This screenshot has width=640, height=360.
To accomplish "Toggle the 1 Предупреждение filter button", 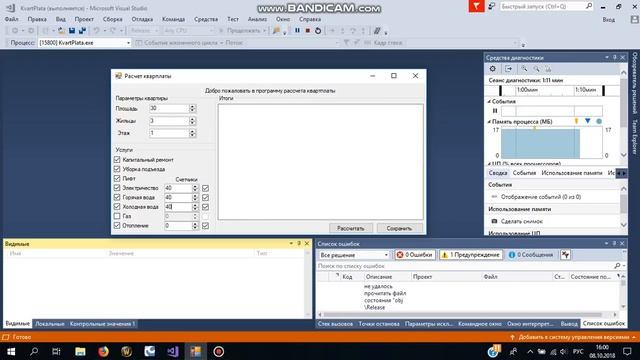I will 470,255.
